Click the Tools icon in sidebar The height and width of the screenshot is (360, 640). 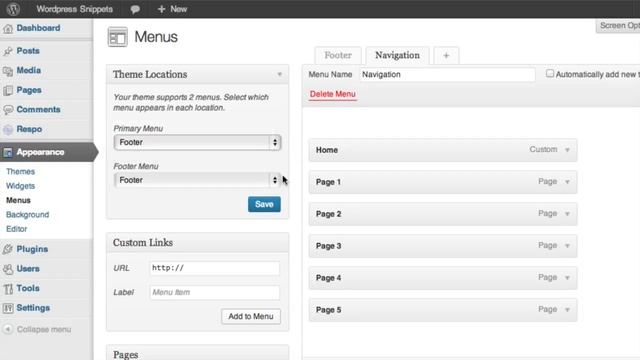point(8,289)
